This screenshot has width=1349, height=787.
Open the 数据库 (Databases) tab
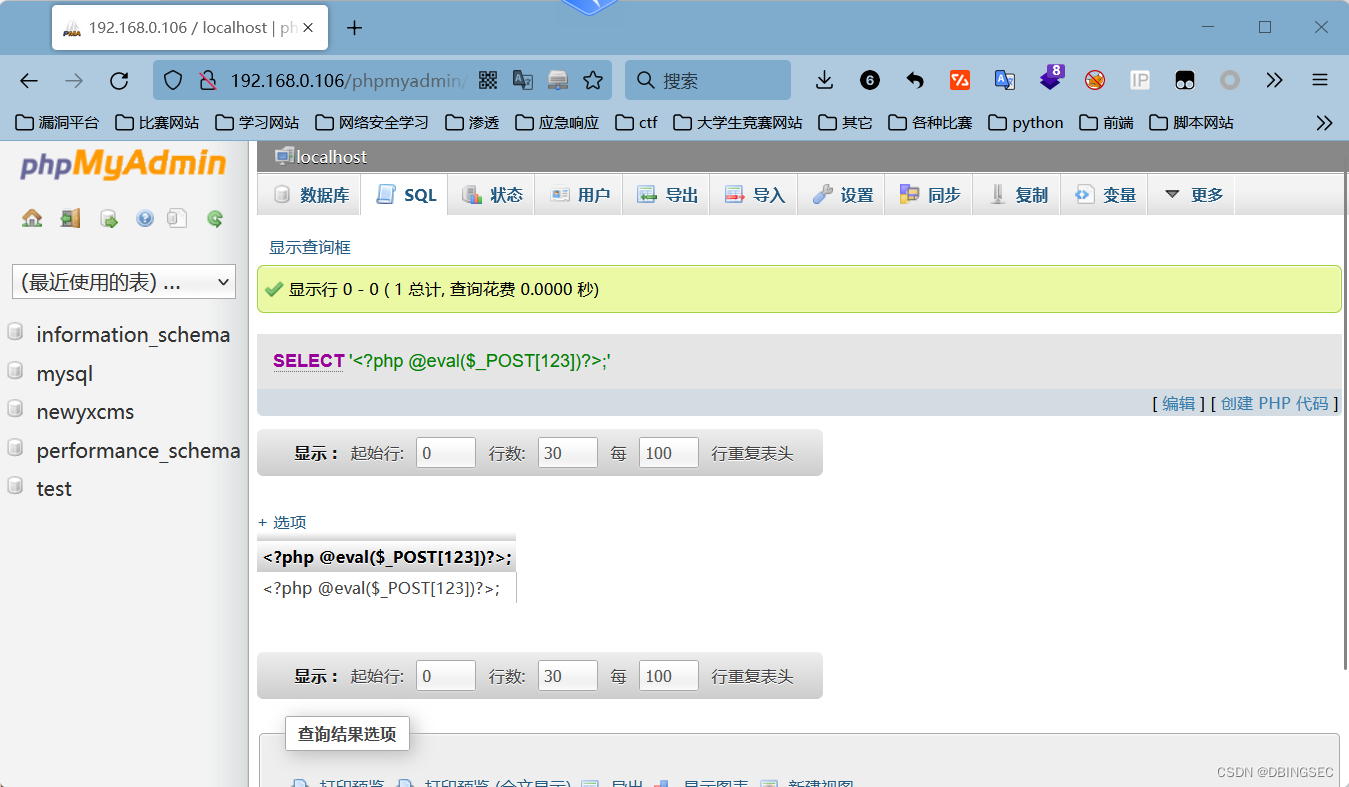311,195
